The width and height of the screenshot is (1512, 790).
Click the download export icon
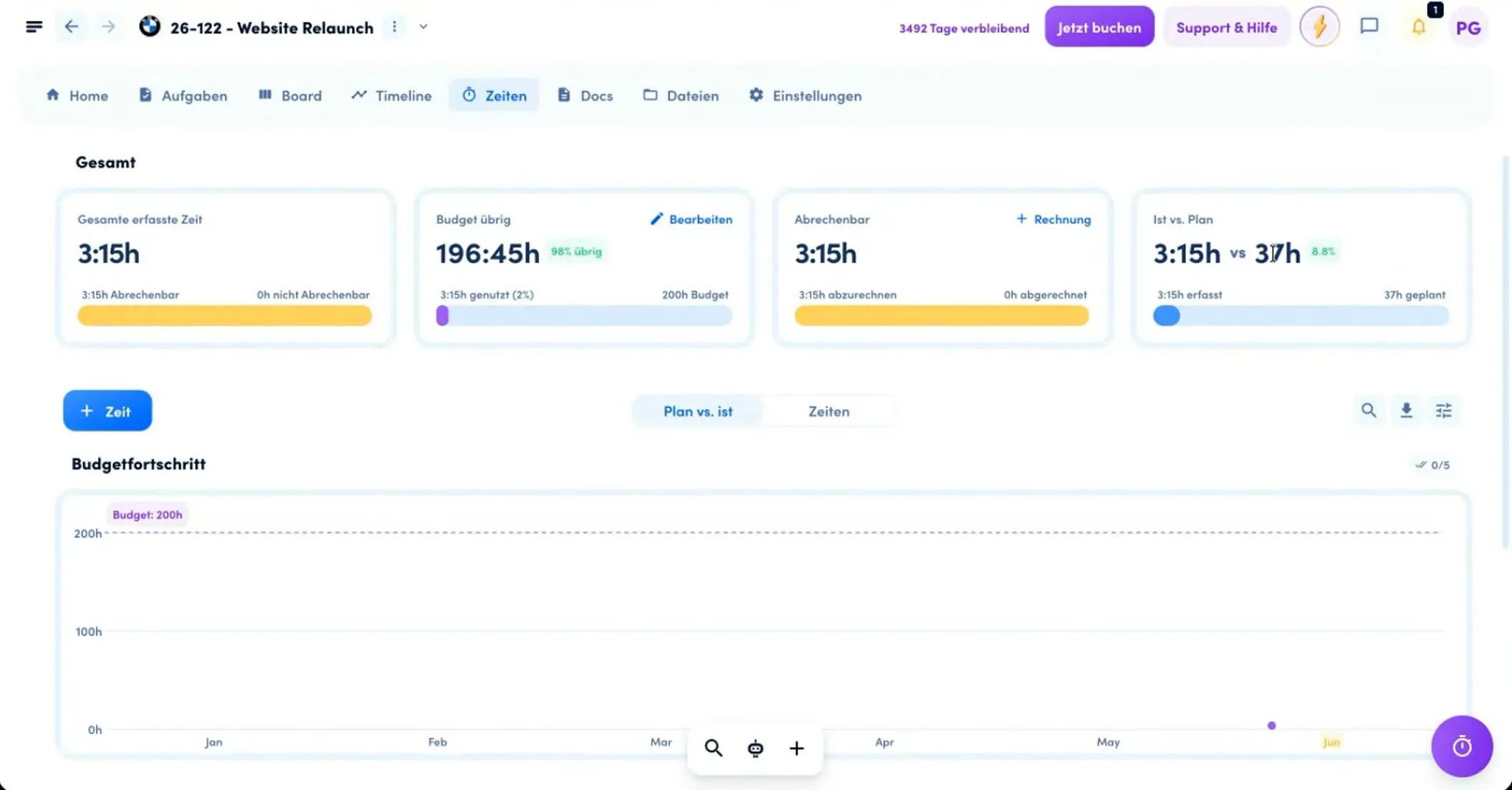tap(1406, 411)
